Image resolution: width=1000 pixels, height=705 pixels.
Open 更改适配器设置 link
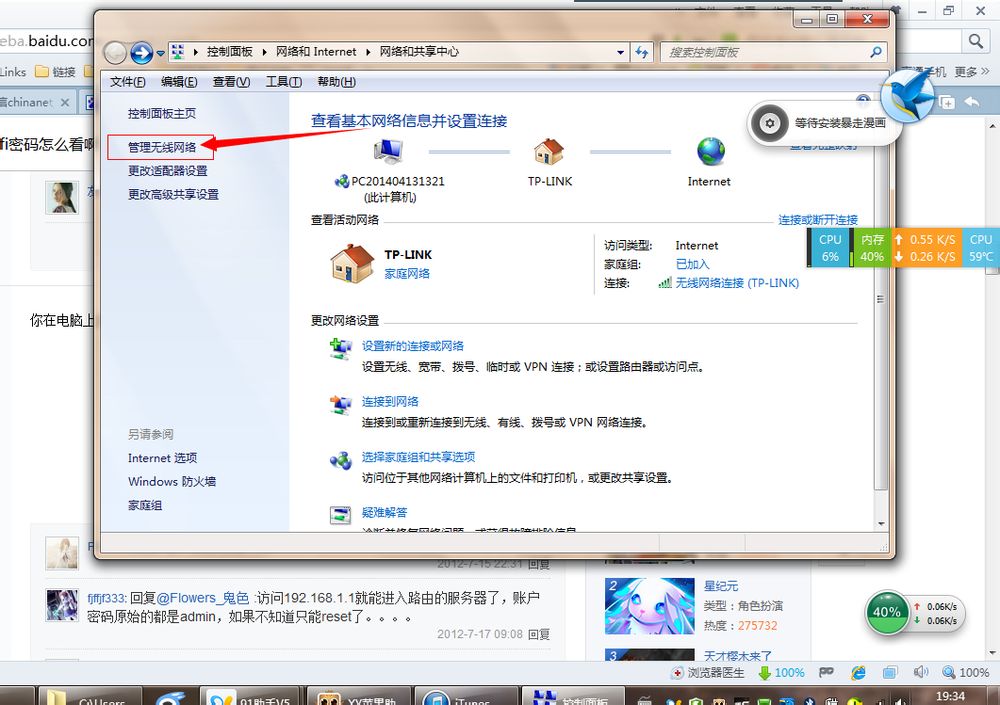[168, 171]
